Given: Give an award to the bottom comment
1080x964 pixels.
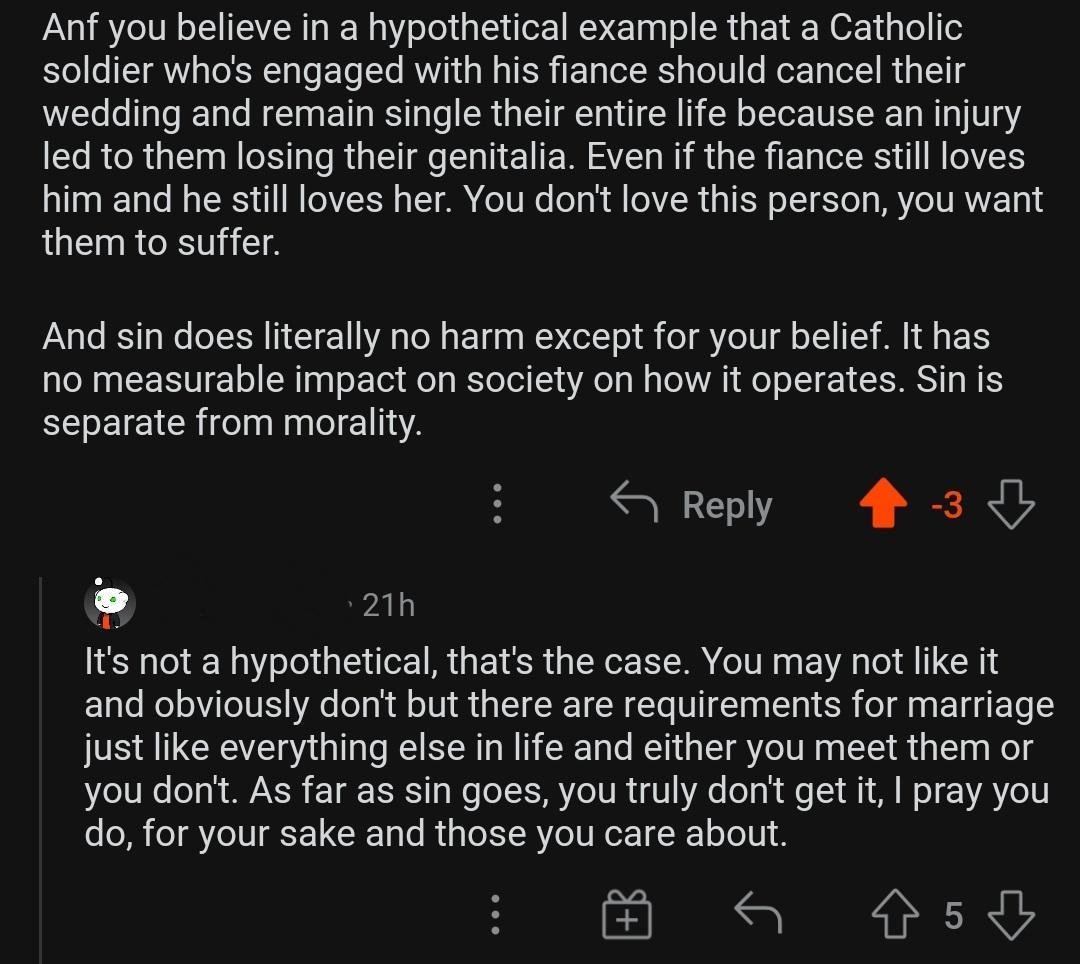Looking at the screenshot, I should click(x=627, y=912).
